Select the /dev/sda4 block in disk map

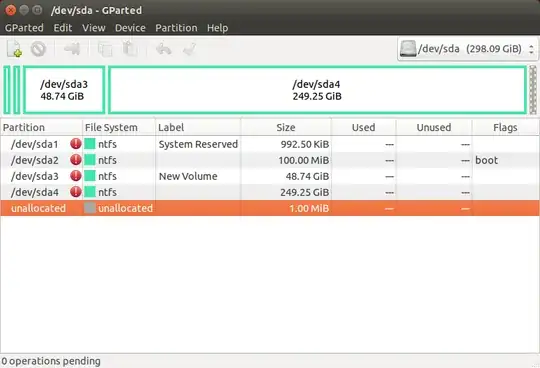pos(317,90)
